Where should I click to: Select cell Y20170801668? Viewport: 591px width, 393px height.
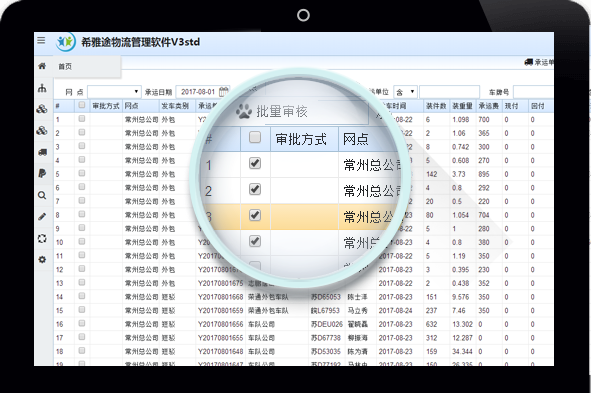coord(220,297)
